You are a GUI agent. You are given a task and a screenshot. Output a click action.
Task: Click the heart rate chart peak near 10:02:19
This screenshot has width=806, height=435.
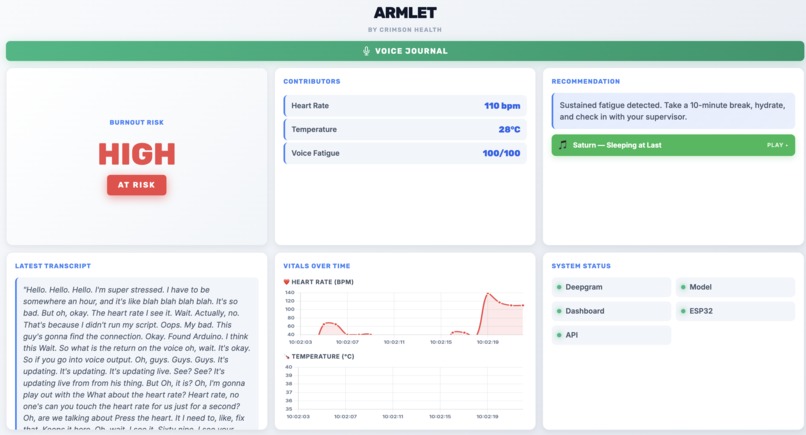pyautogui.click(x=487, y=294)
